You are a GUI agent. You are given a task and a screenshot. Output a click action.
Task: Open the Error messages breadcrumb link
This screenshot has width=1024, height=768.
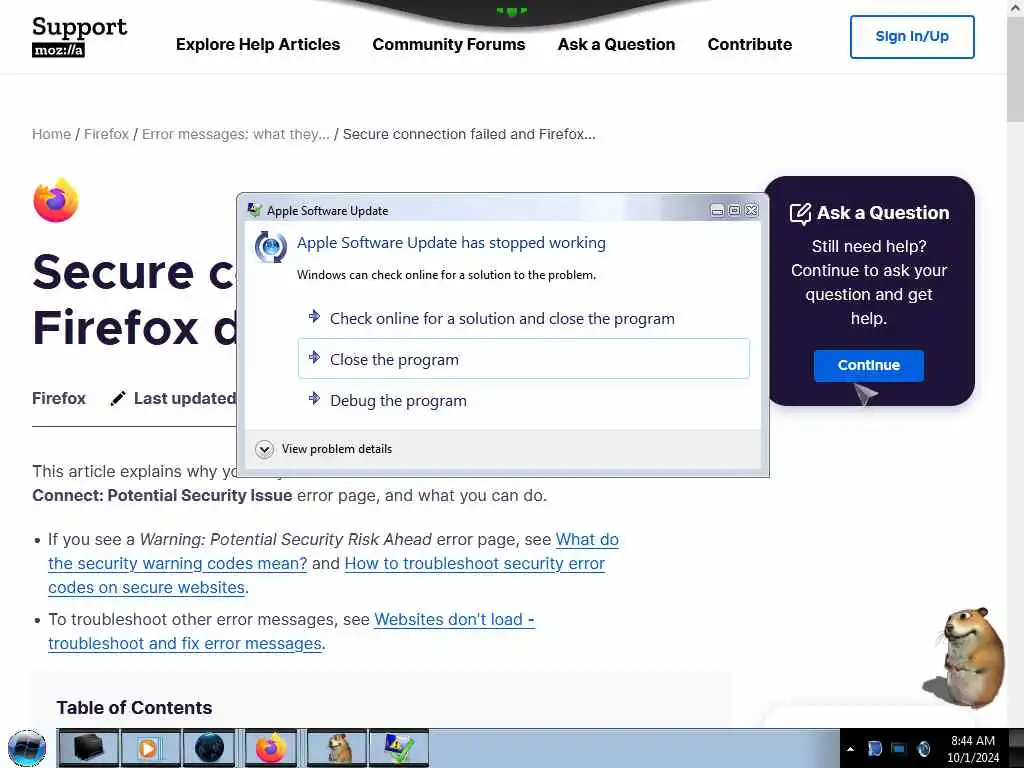click(x=236, y=134)
